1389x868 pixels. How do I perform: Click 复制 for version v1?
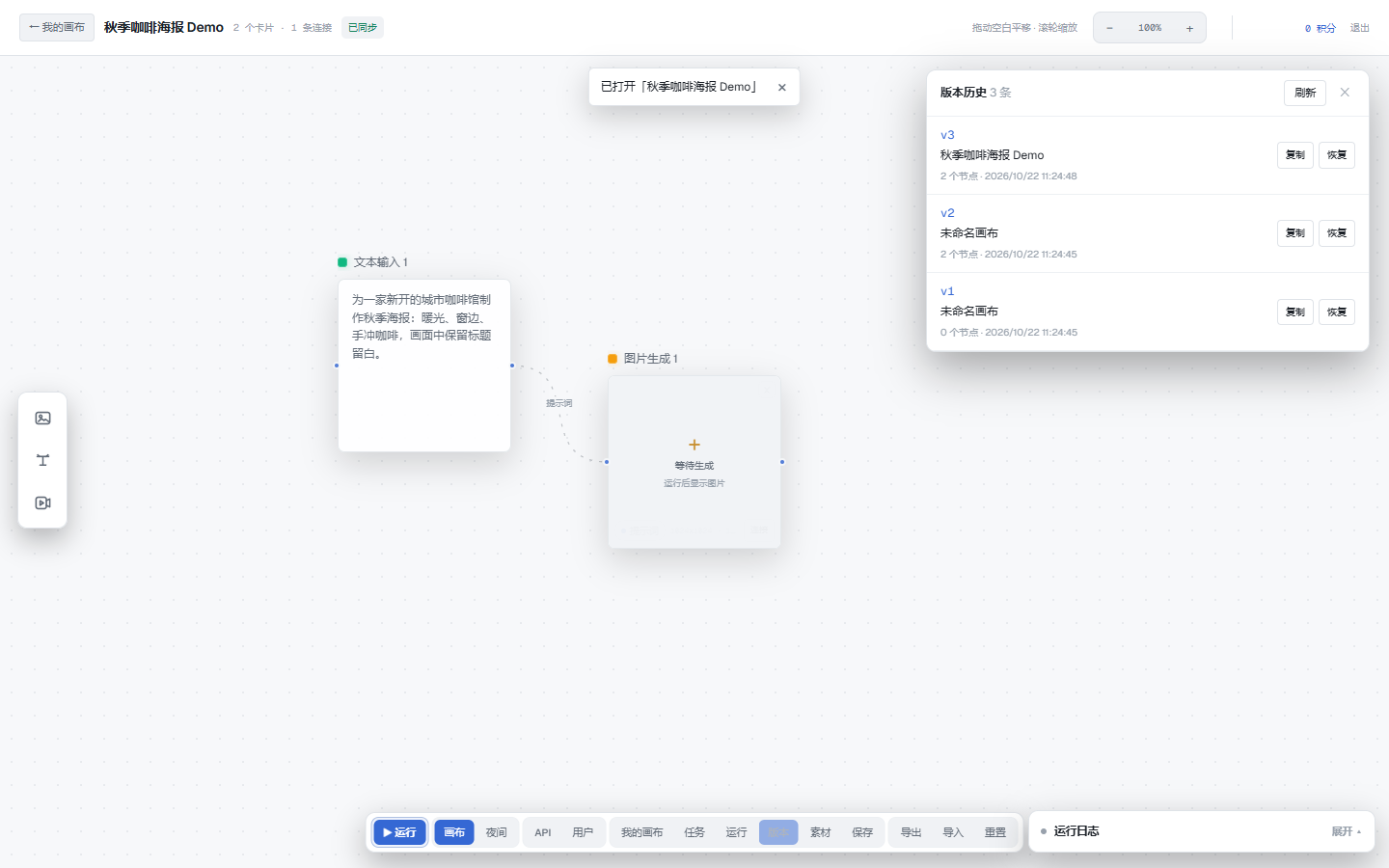coord(1295,312)
